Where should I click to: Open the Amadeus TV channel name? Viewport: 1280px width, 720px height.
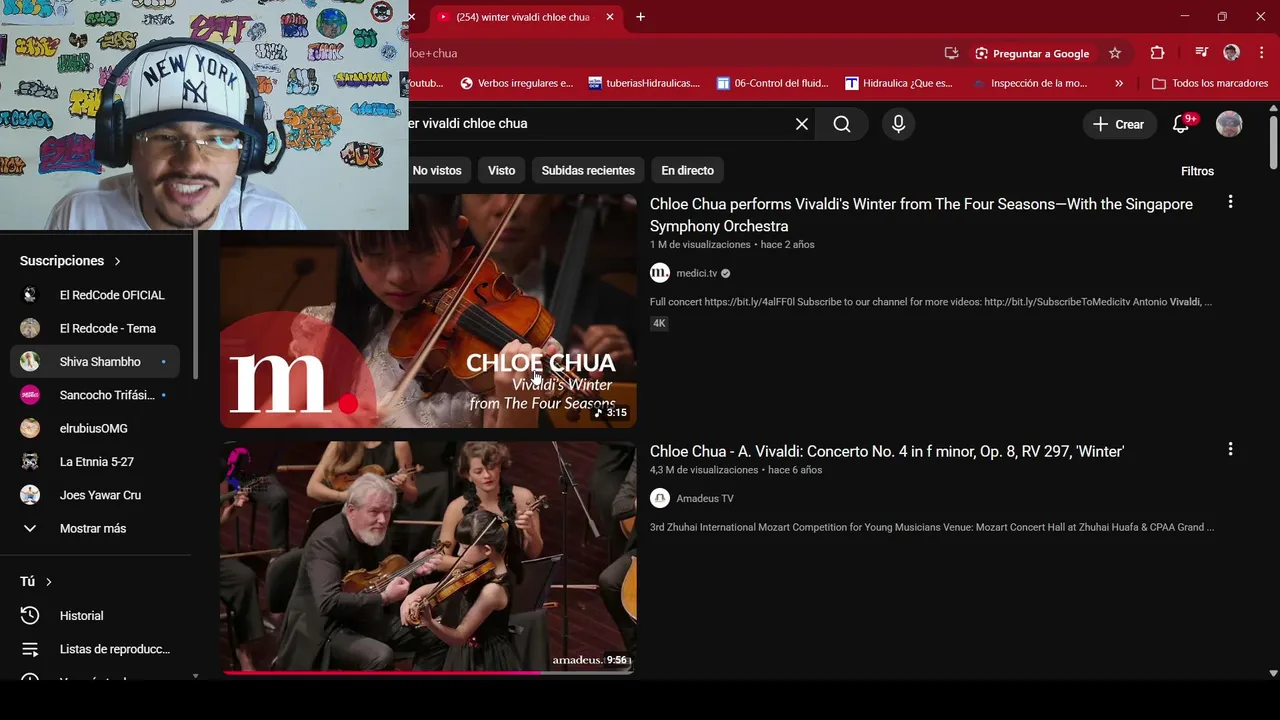coord(705,498)
